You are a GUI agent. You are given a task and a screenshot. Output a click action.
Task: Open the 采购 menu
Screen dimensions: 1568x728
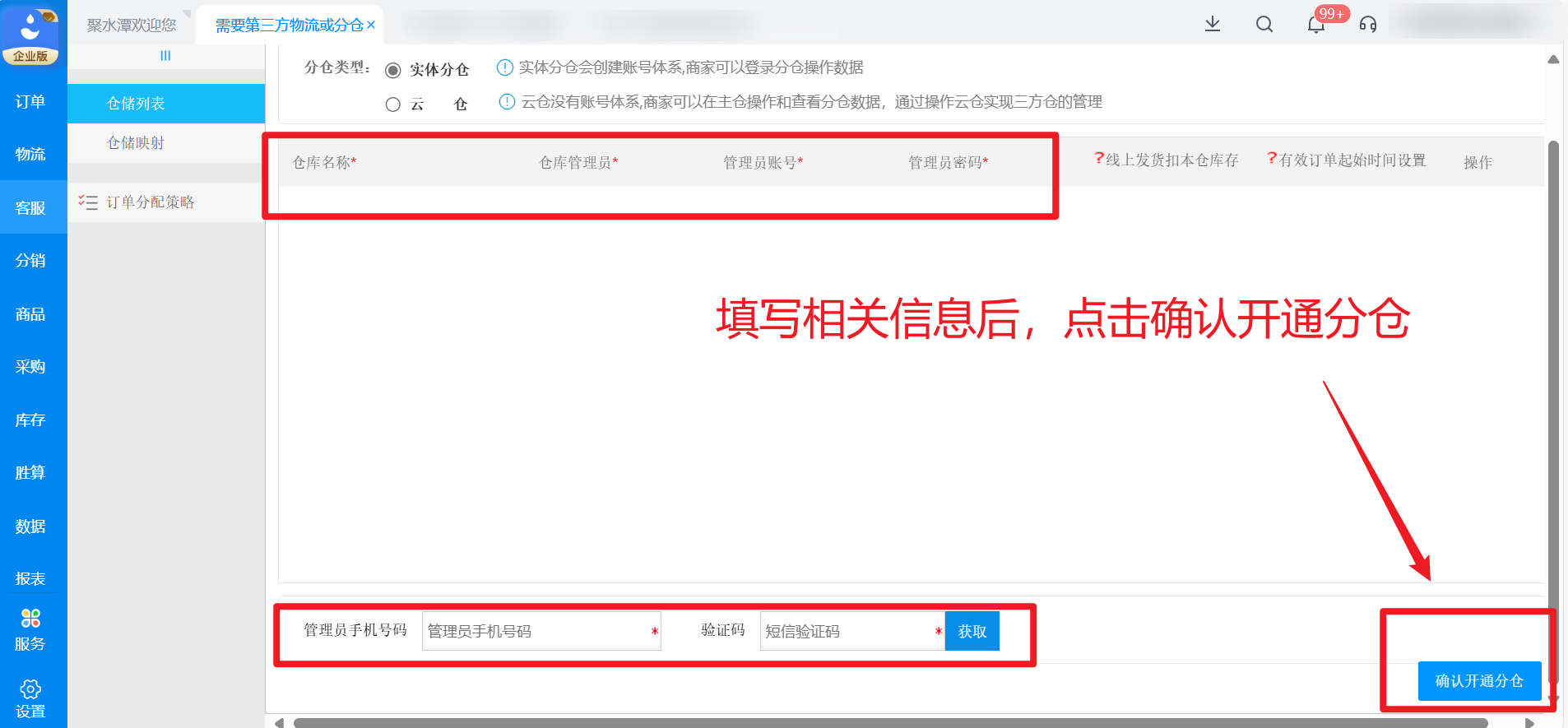pyautogui.click(x=30, y=366)
